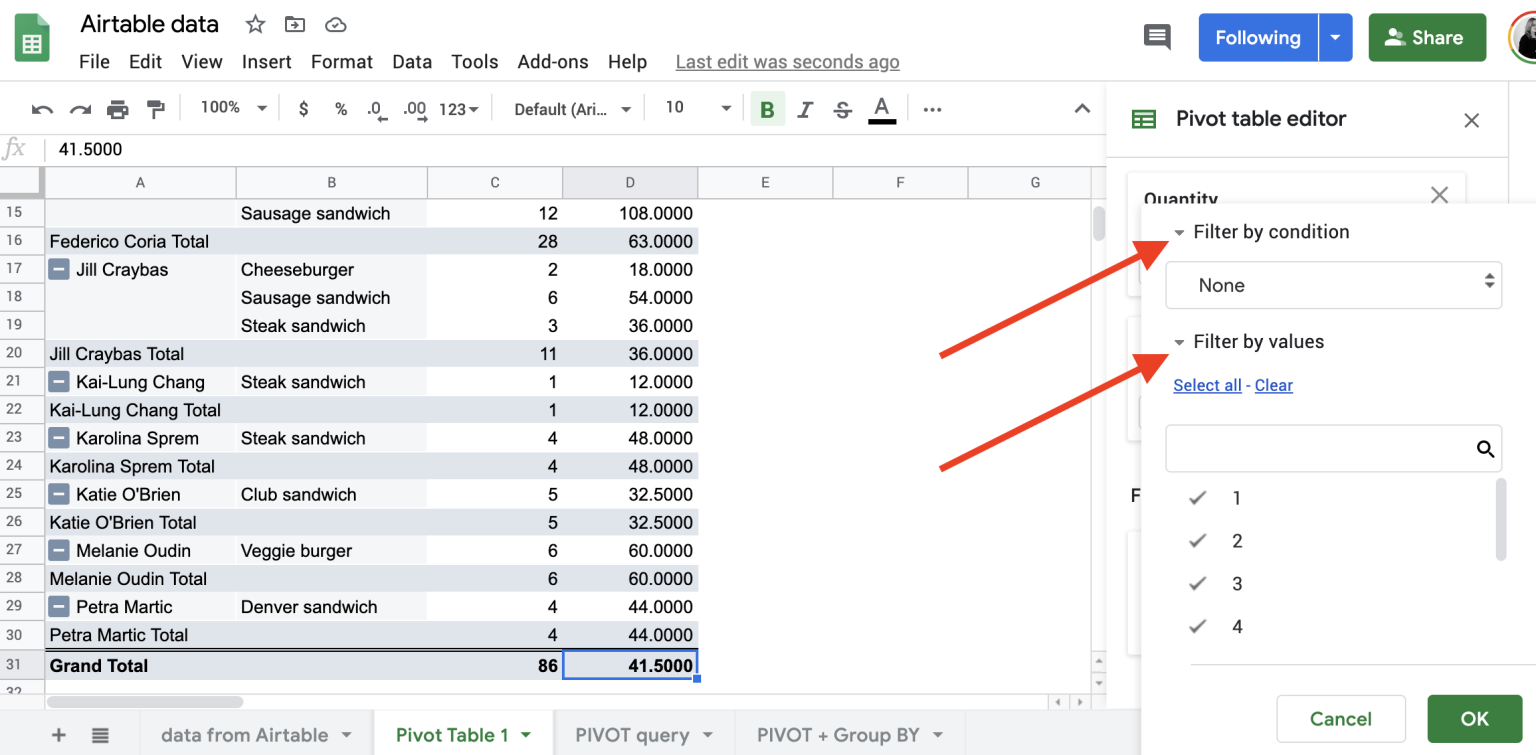Uncheck value 1 in the filter list
The width and height of the screenshot is (1536, 755).
click(x=1197, y=497)
